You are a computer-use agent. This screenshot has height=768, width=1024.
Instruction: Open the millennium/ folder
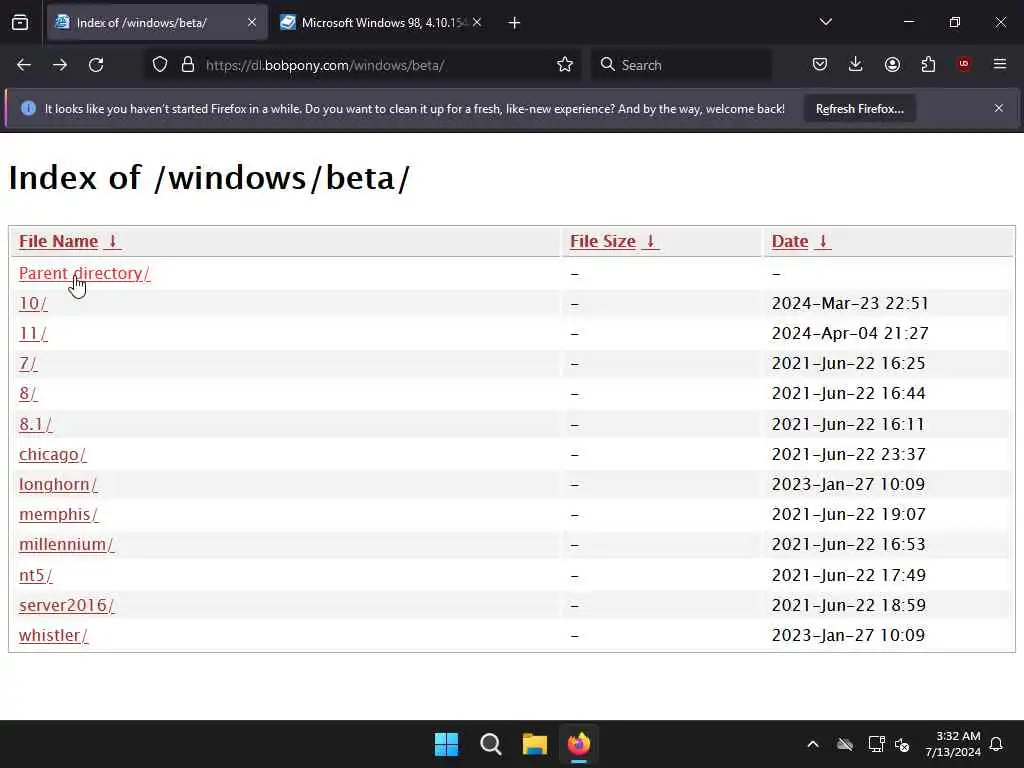click(67, 545)
